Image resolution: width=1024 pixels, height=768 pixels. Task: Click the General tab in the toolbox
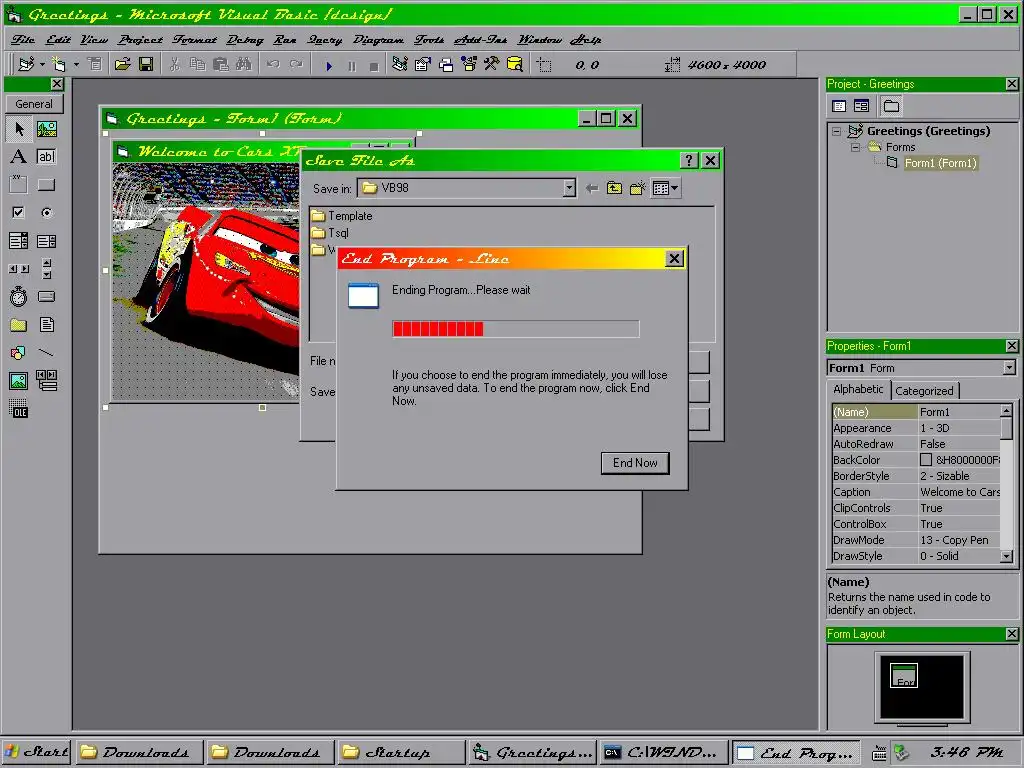[34, 104]
